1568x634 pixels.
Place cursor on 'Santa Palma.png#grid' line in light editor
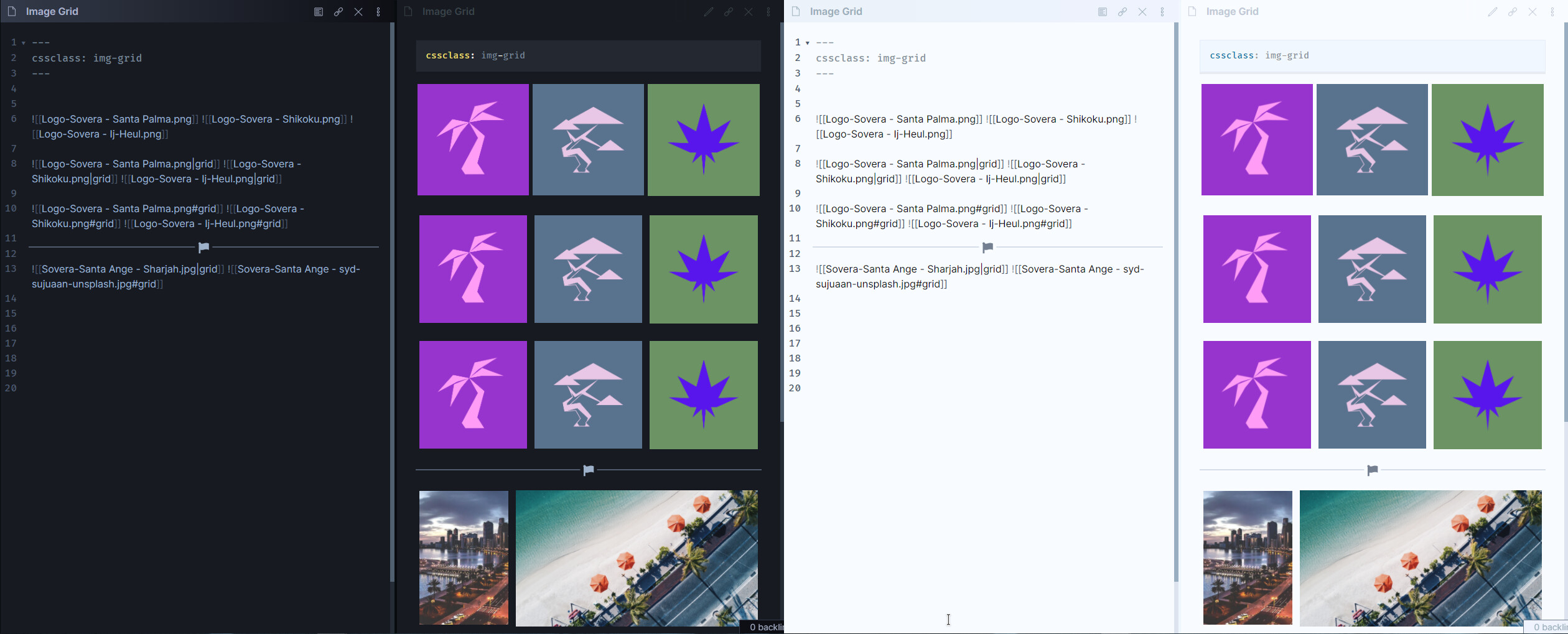952,217
